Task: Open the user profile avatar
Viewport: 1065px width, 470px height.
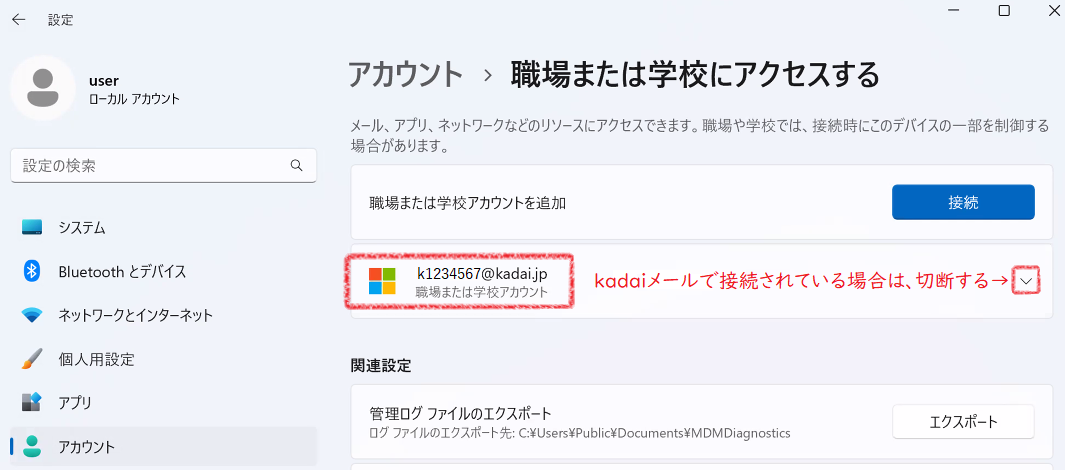Action: point(43,88)
